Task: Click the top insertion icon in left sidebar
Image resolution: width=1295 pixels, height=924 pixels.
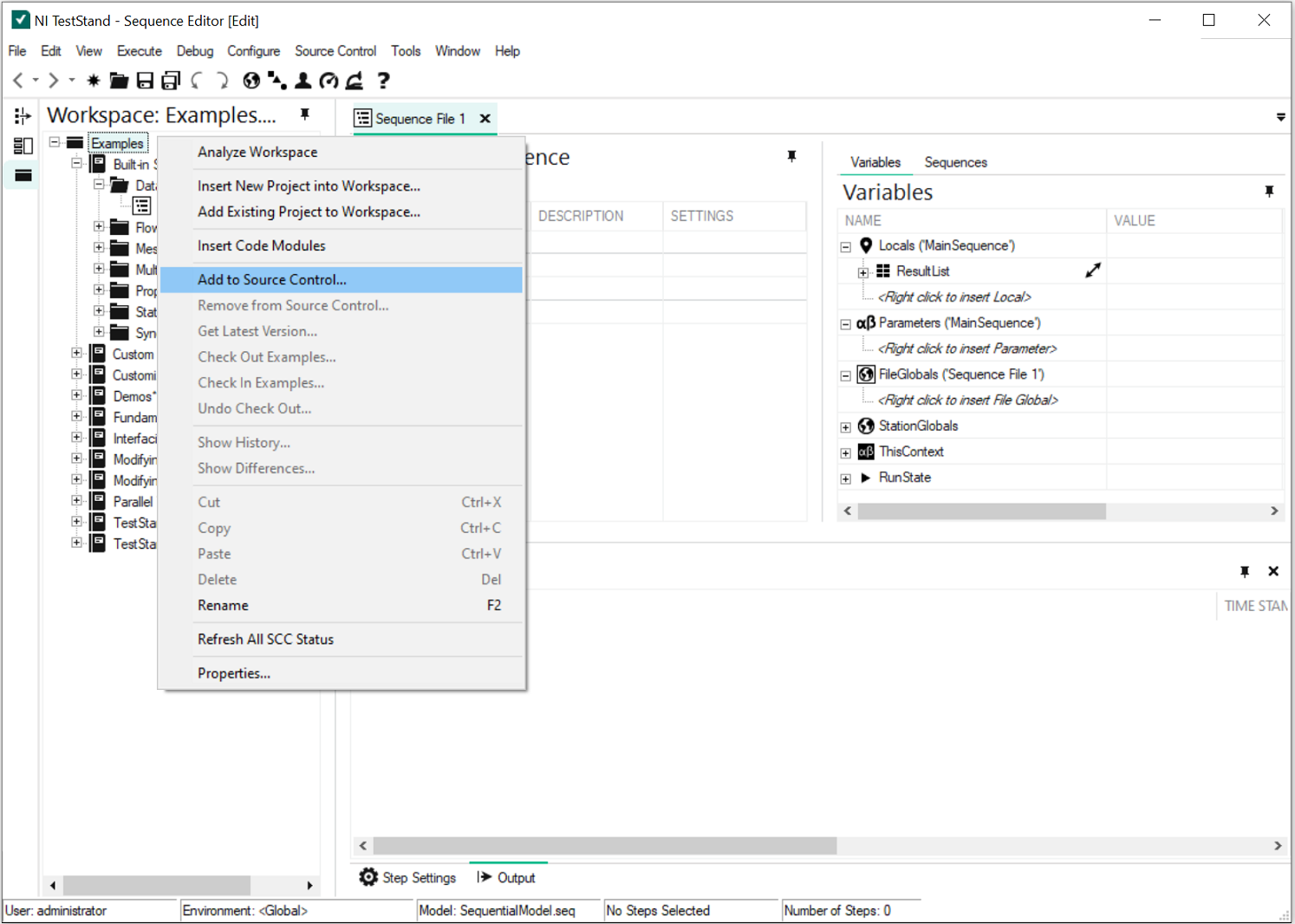Action: [23, 116]
